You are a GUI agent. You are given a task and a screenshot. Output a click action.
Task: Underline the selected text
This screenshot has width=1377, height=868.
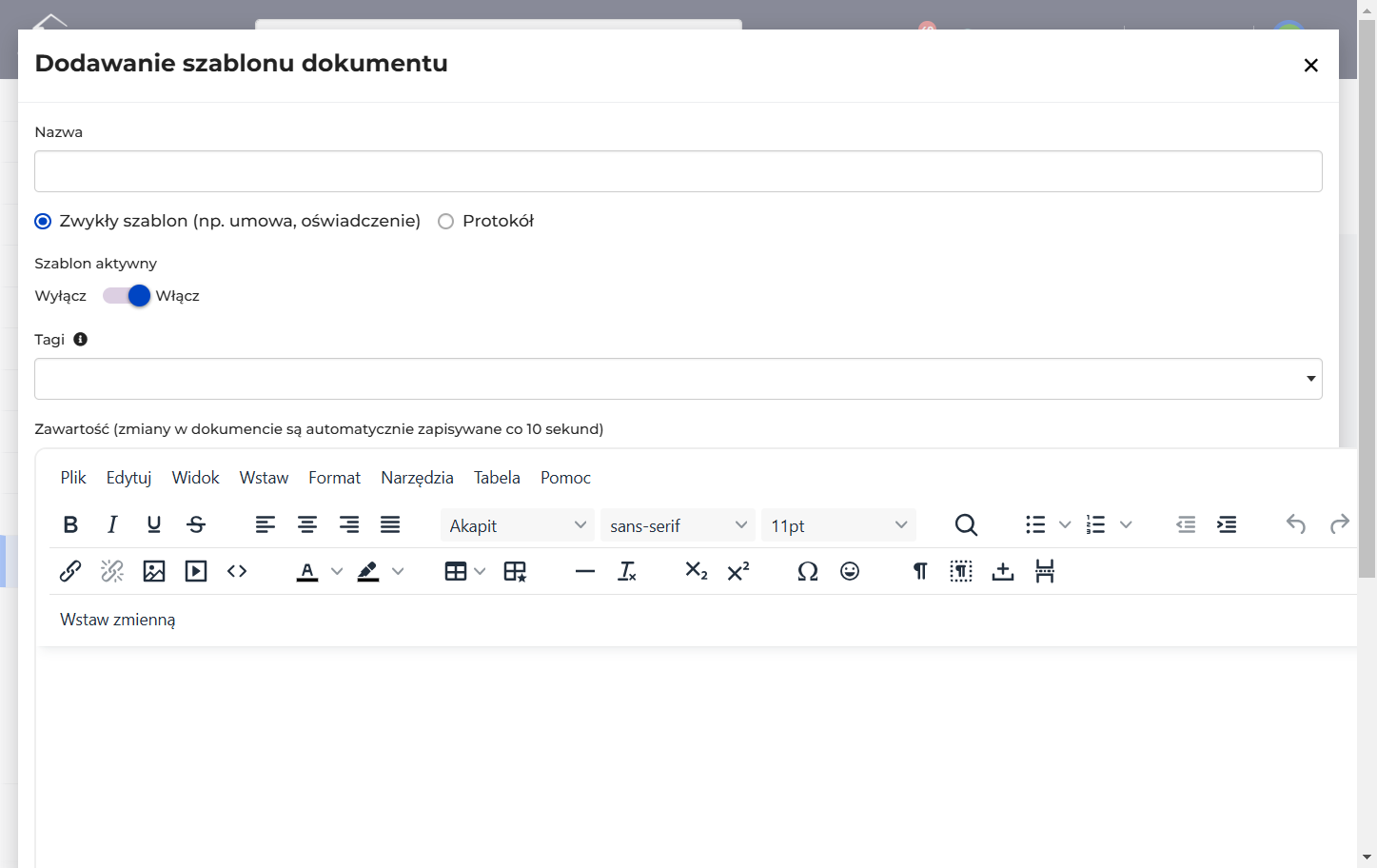coord(154,524)
